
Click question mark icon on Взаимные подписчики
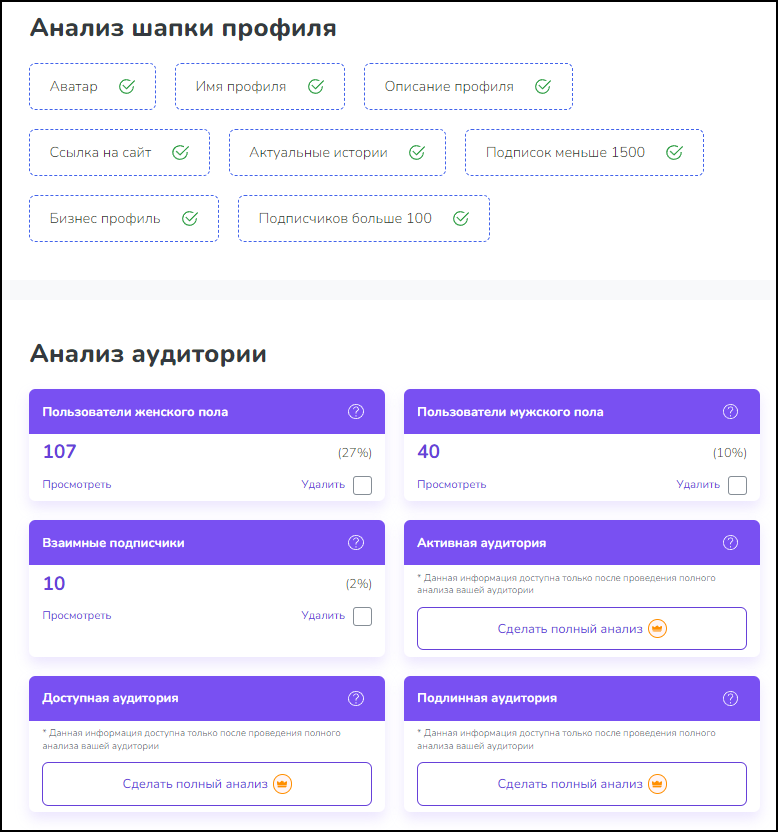(356, 543)
